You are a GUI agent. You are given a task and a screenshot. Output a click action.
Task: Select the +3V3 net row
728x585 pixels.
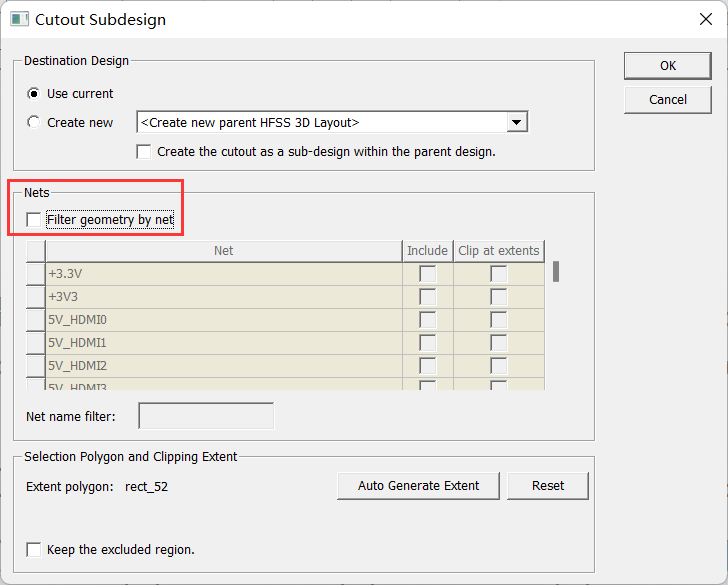224,297
